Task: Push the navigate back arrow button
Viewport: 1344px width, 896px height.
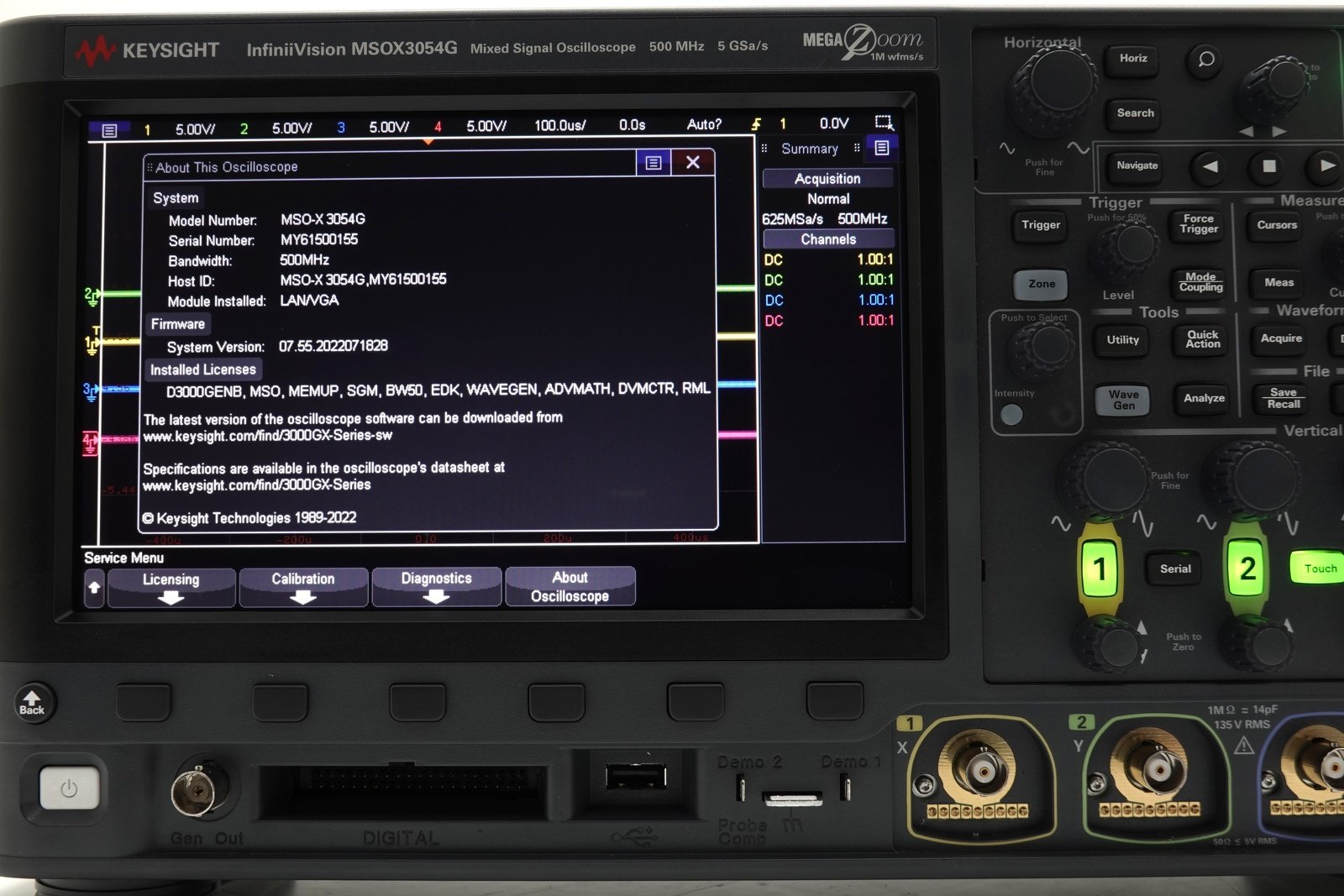Action: tap(1210, 166)
